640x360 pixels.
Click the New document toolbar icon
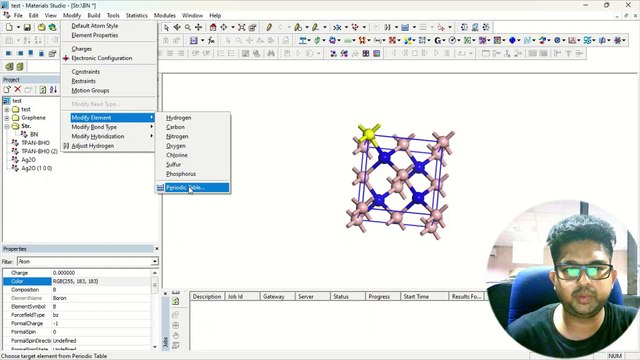coord(9,27)
